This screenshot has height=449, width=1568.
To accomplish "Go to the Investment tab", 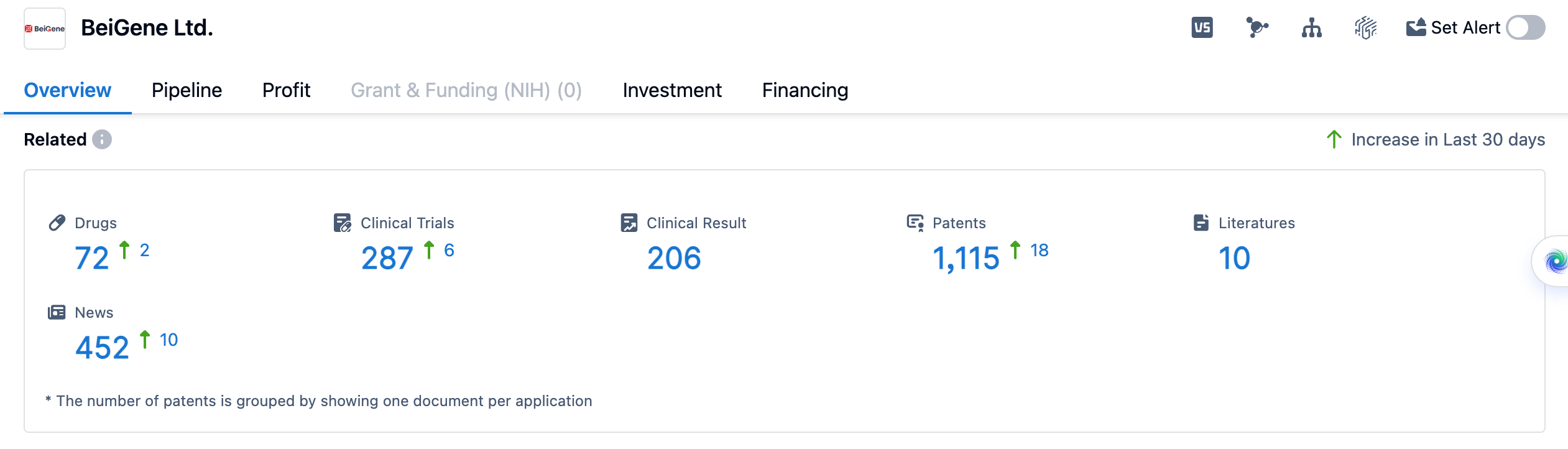I will pyautogui.click(x=672, y=90).
